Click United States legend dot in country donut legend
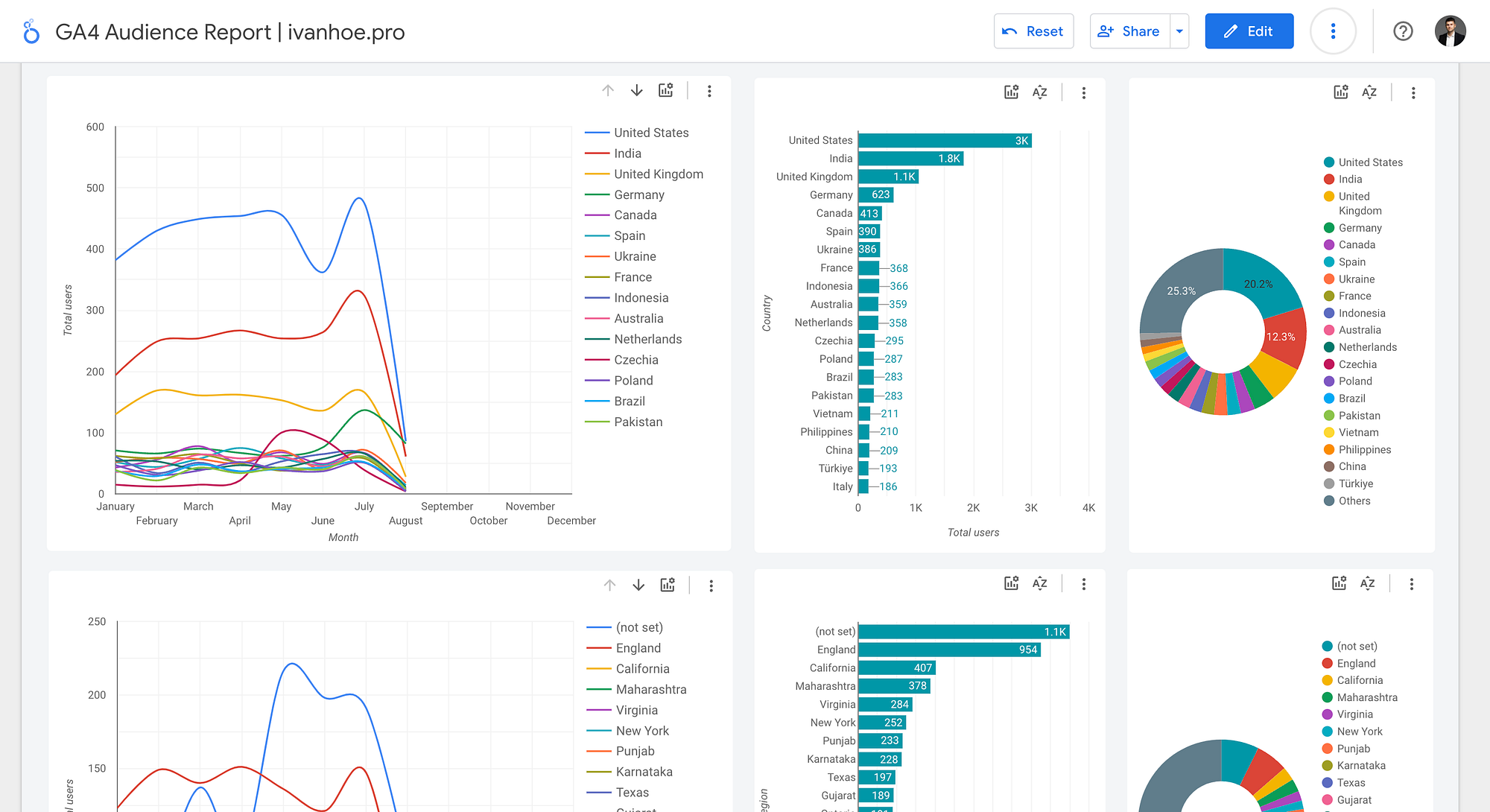The height and width of the screenshot is (812, 1490). click(1329, 162)
